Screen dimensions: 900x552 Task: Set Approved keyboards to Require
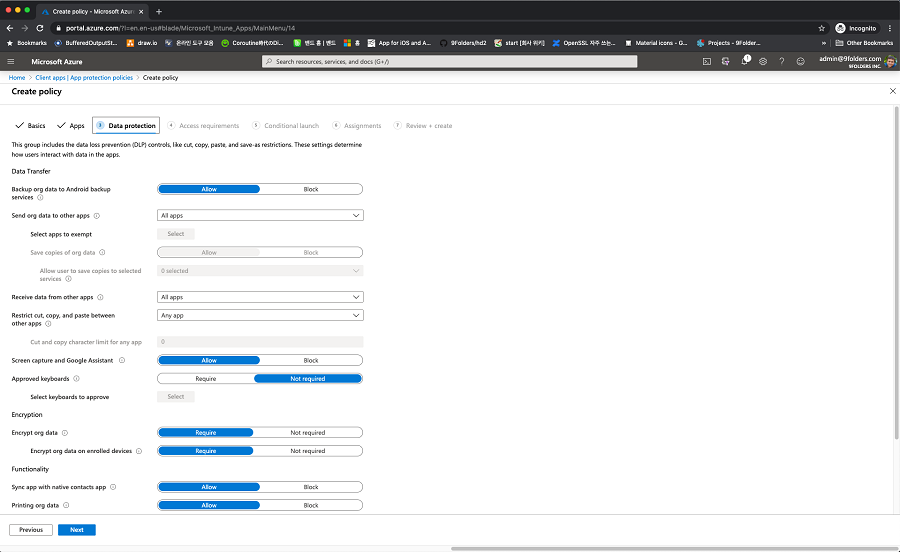click(x=205, y=379)
